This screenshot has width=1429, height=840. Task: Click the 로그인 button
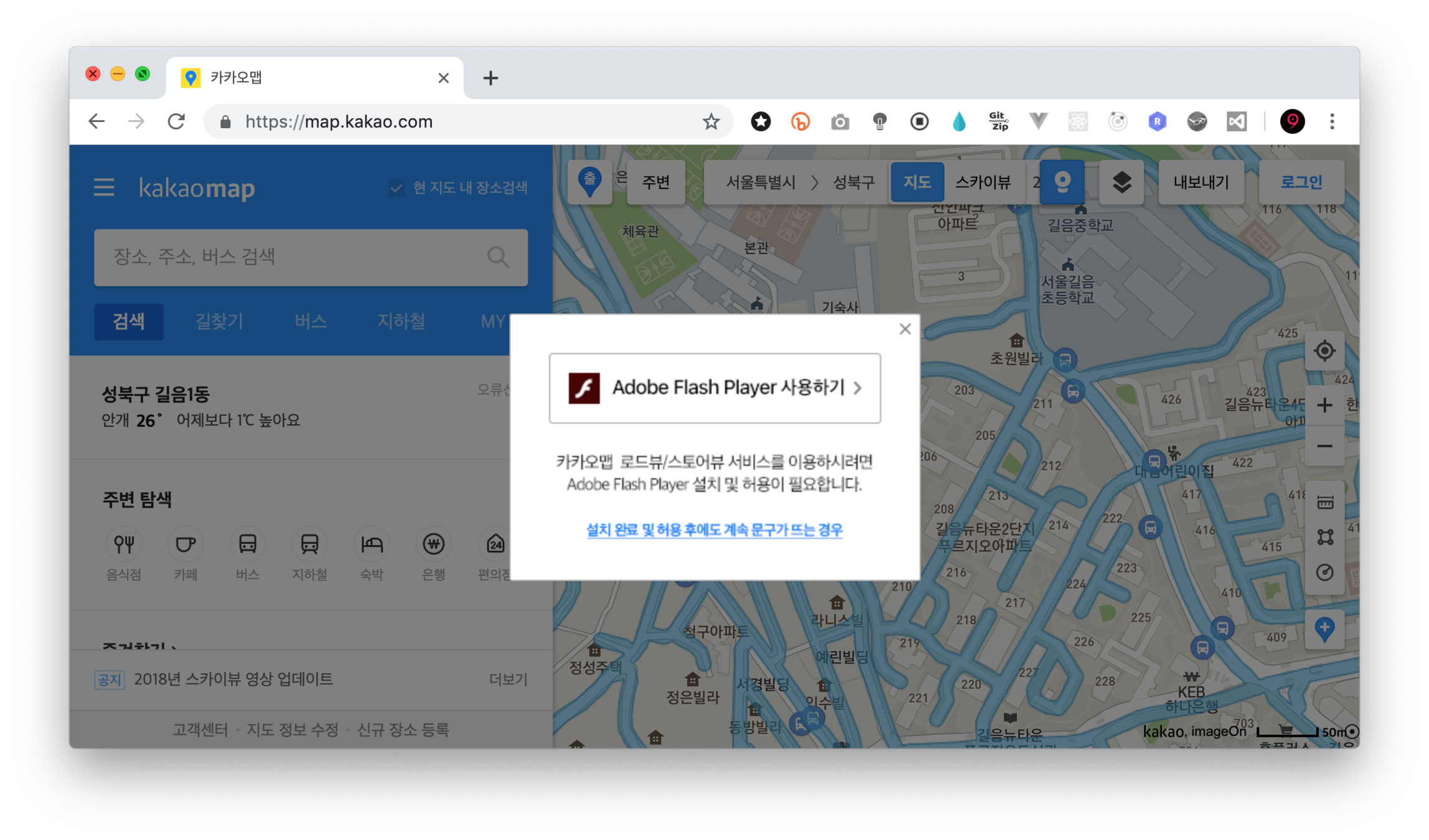(x=1301, y=182)
